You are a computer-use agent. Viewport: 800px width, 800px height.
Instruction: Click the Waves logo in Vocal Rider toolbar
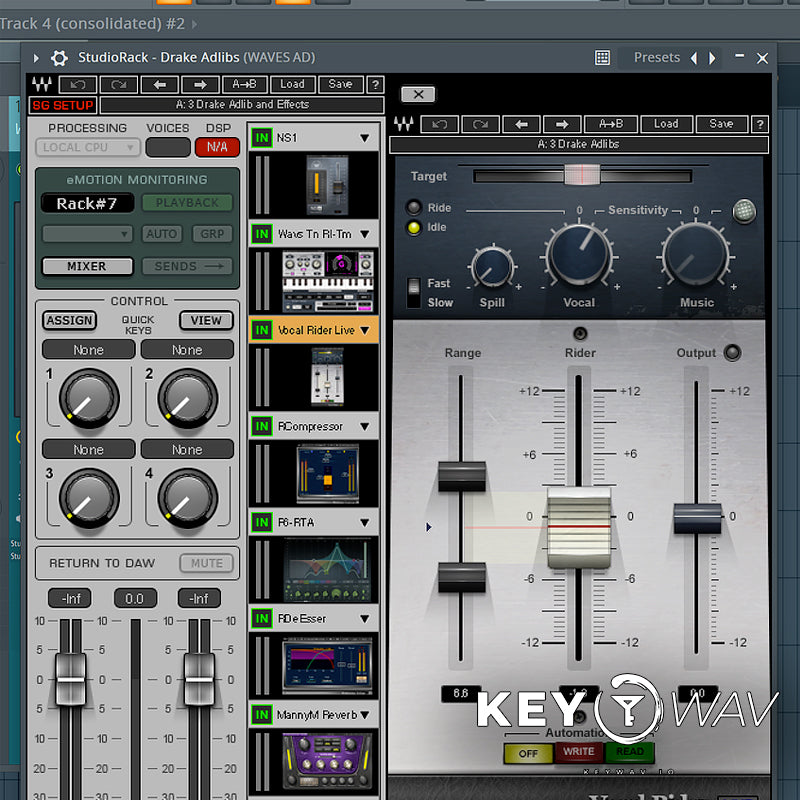point(404,124)
